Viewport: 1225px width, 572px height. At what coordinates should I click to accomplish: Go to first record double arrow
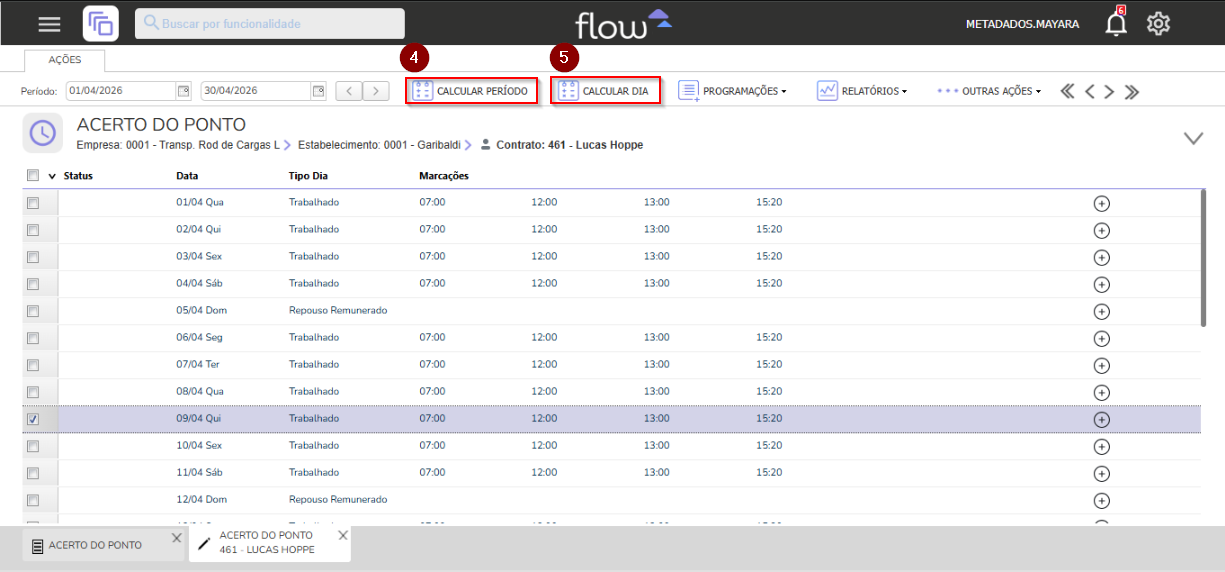[x=1068, y=92]
